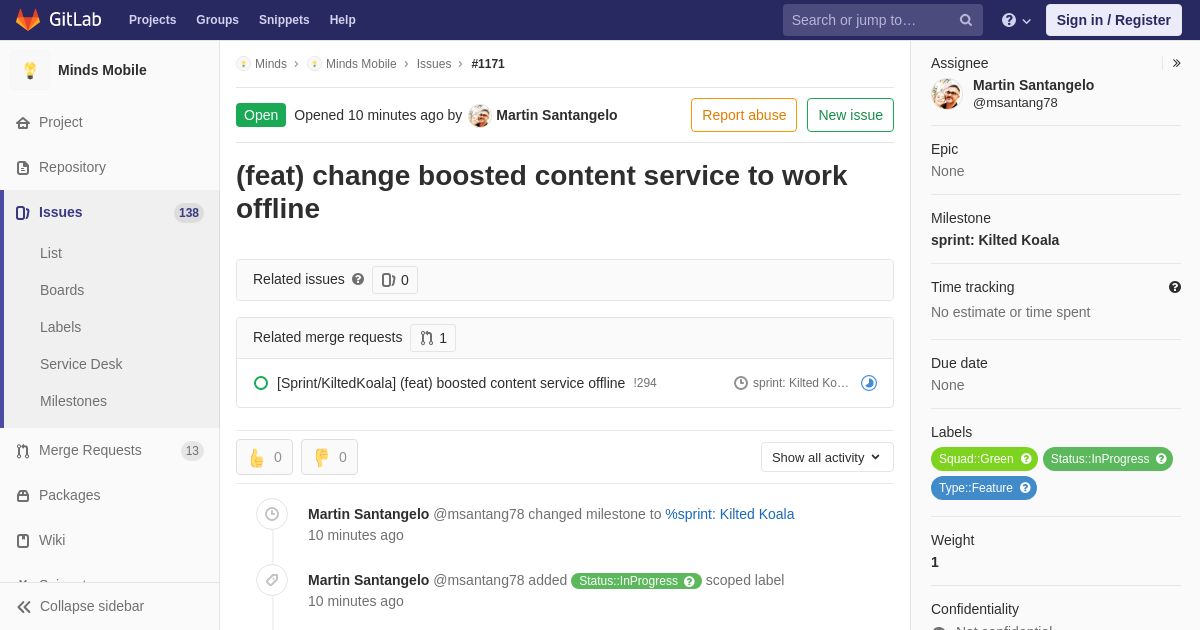
Task: Click author avatar next to Opened text
Action: click(x=480, y=115)
